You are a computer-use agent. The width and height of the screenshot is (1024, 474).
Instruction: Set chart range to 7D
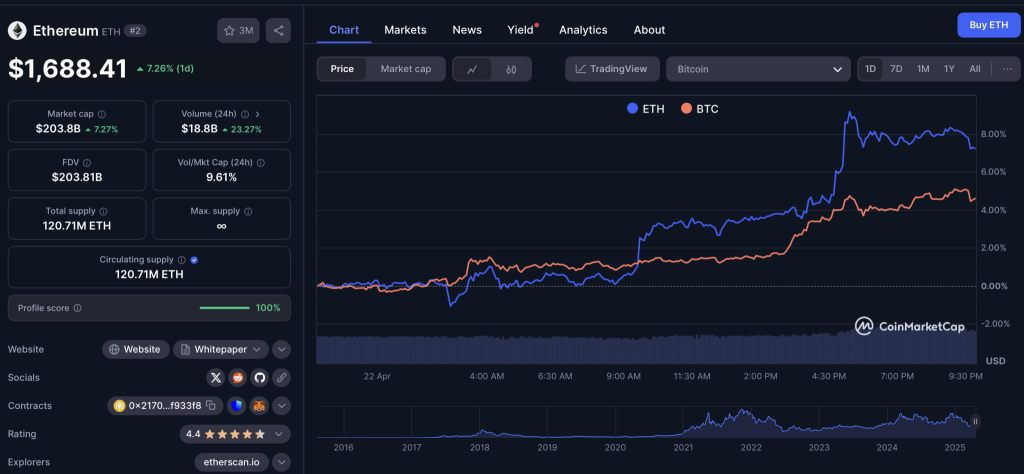point(897,69)
